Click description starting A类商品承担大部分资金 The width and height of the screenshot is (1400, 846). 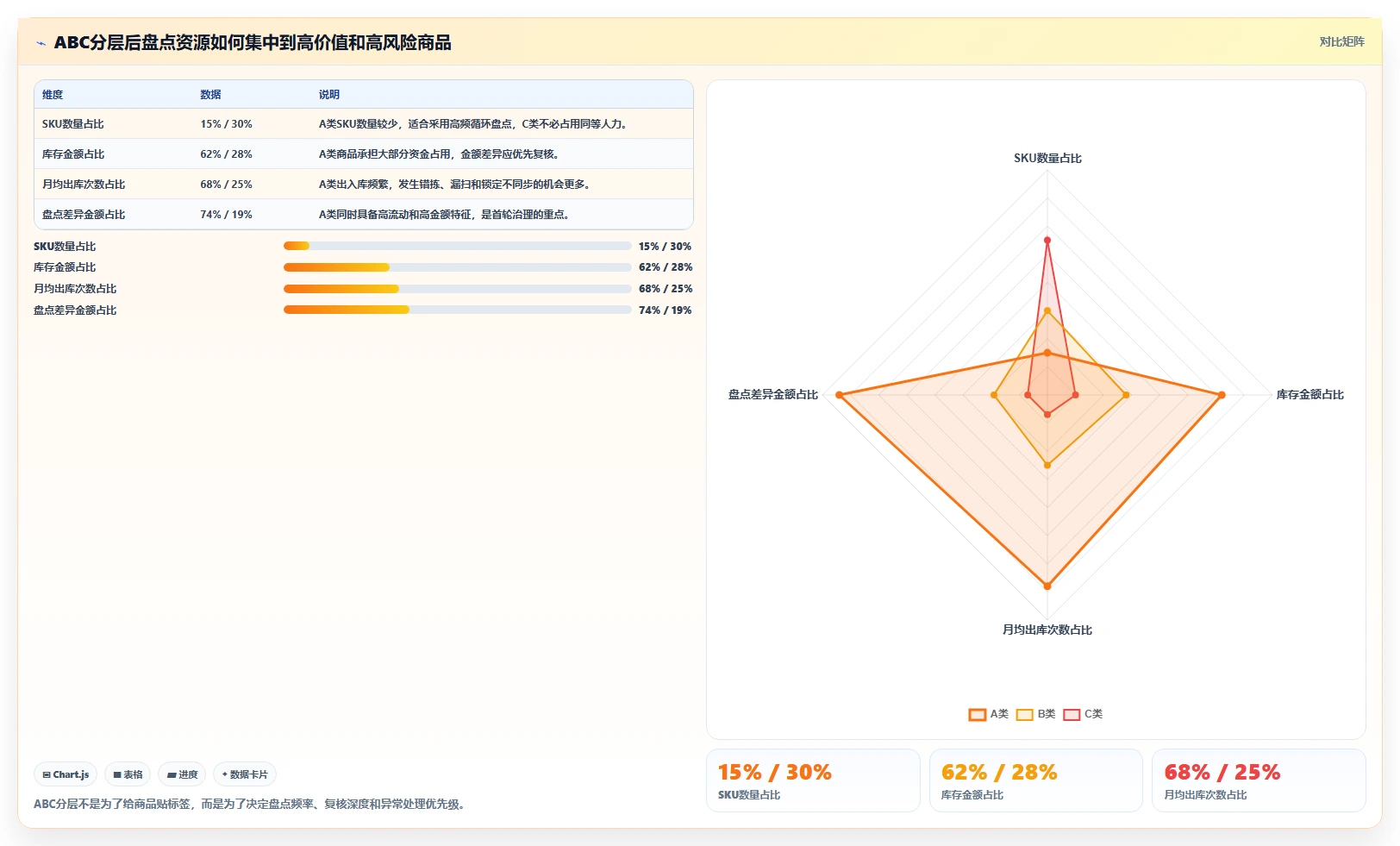coord(441,154)
